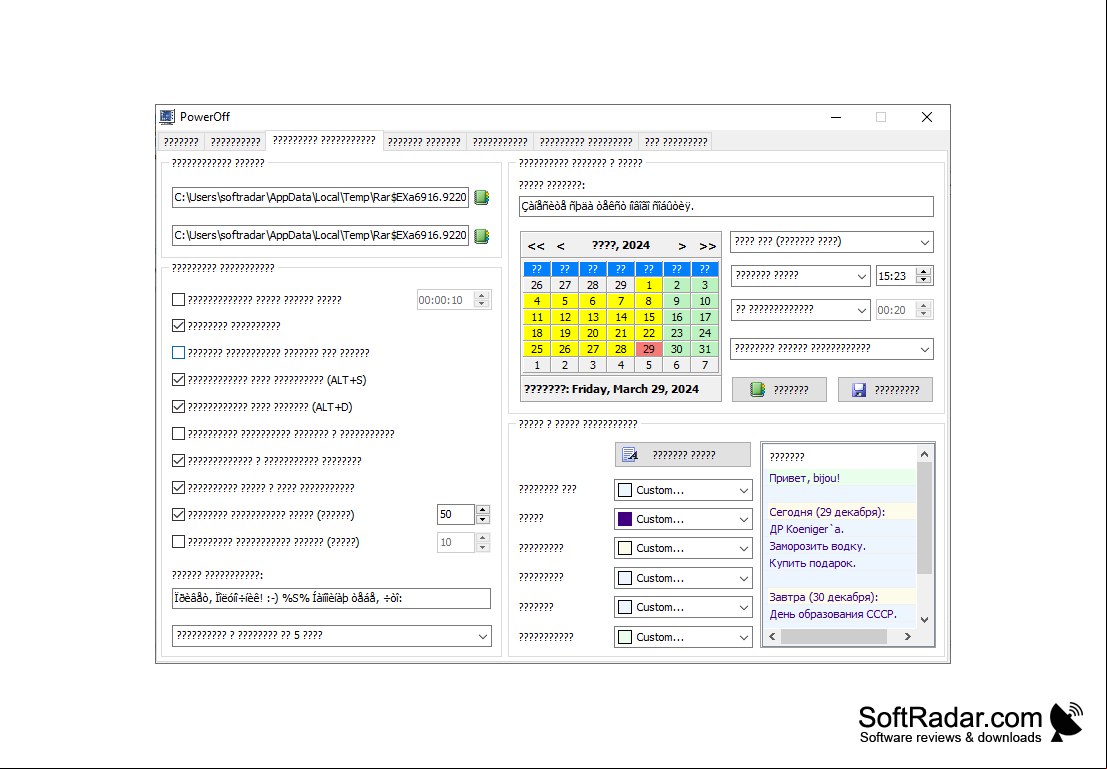Tick the checkbox on the 00:00:10 timer row

coord(179,300)
